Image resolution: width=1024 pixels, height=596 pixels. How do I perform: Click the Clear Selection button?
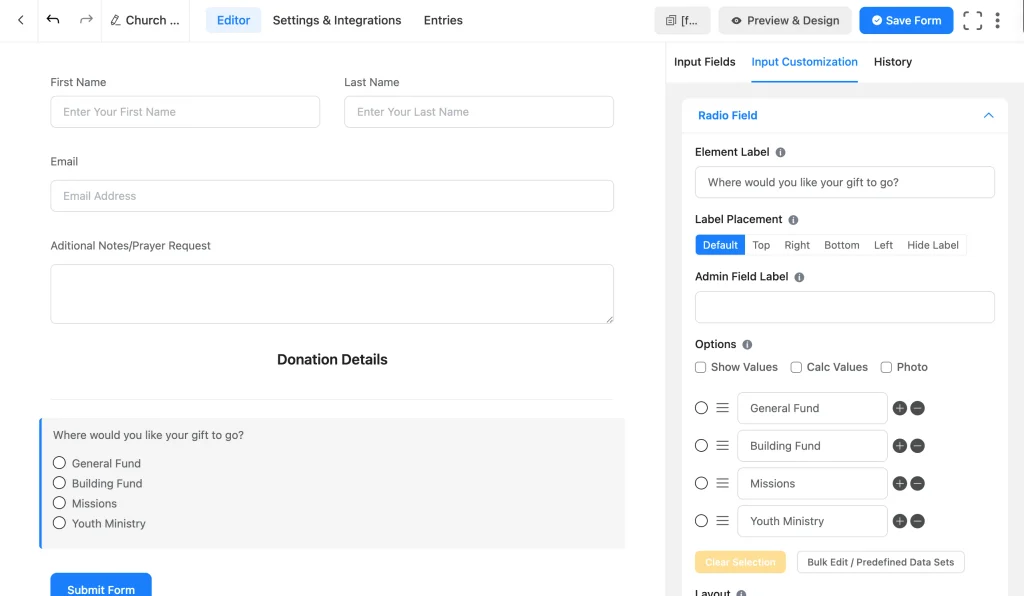(740, 562)
